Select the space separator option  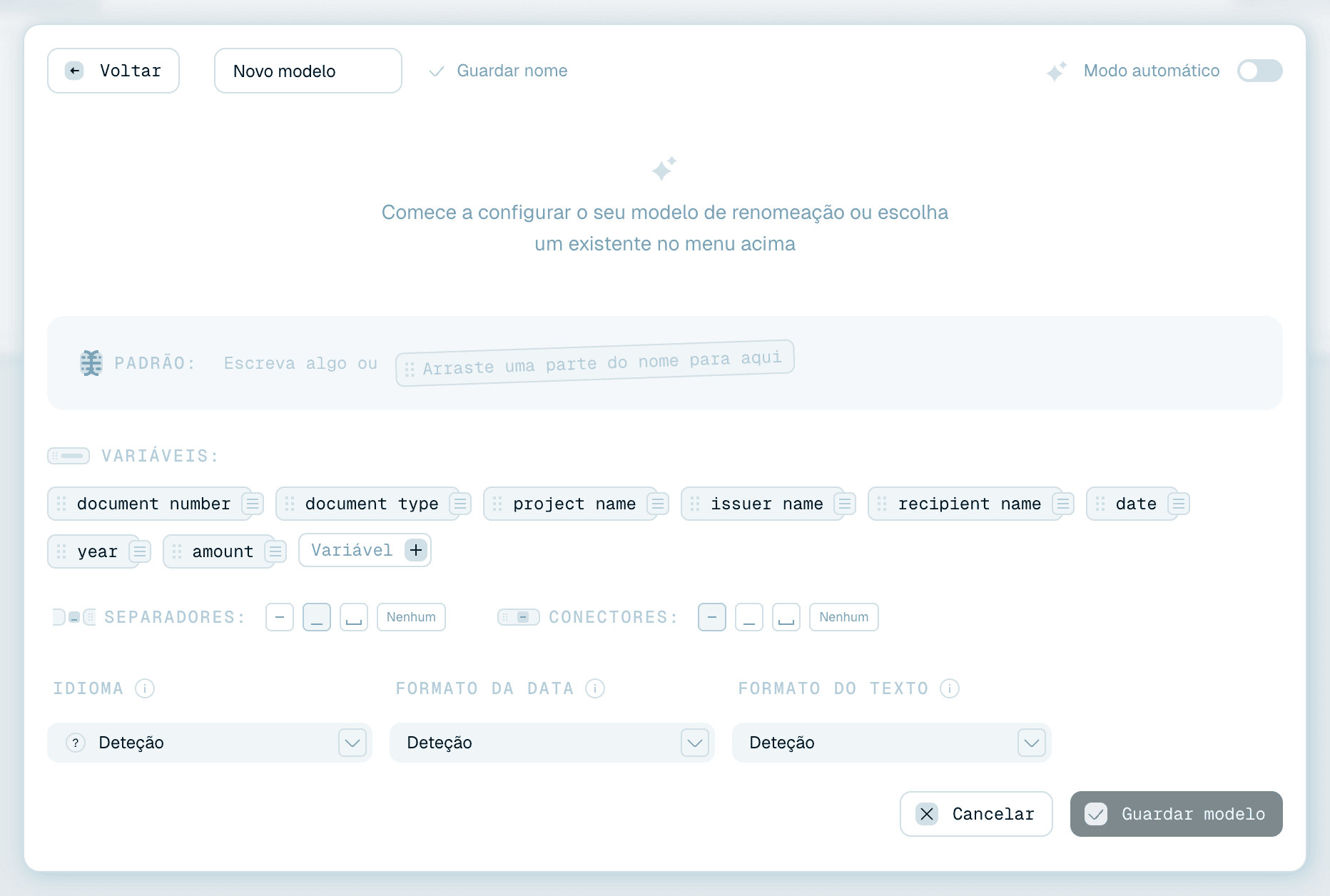tap(354, 617)
